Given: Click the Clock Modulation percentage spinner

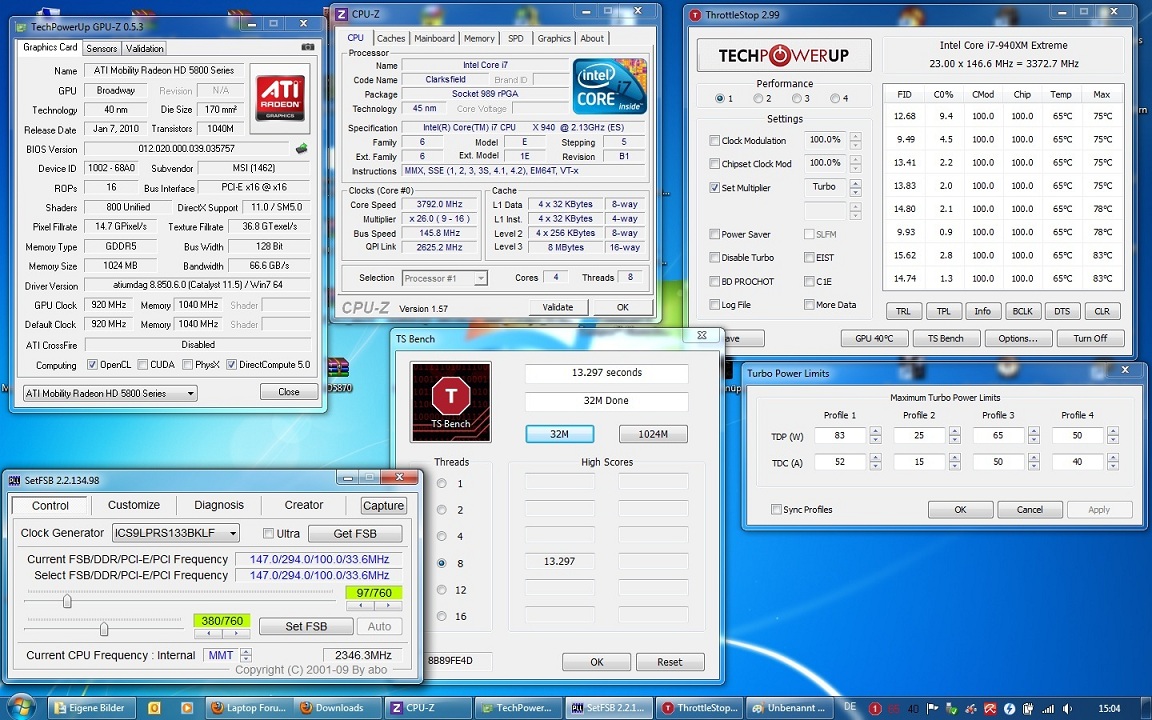Looking at the screenshot, I should pos(855,140).
